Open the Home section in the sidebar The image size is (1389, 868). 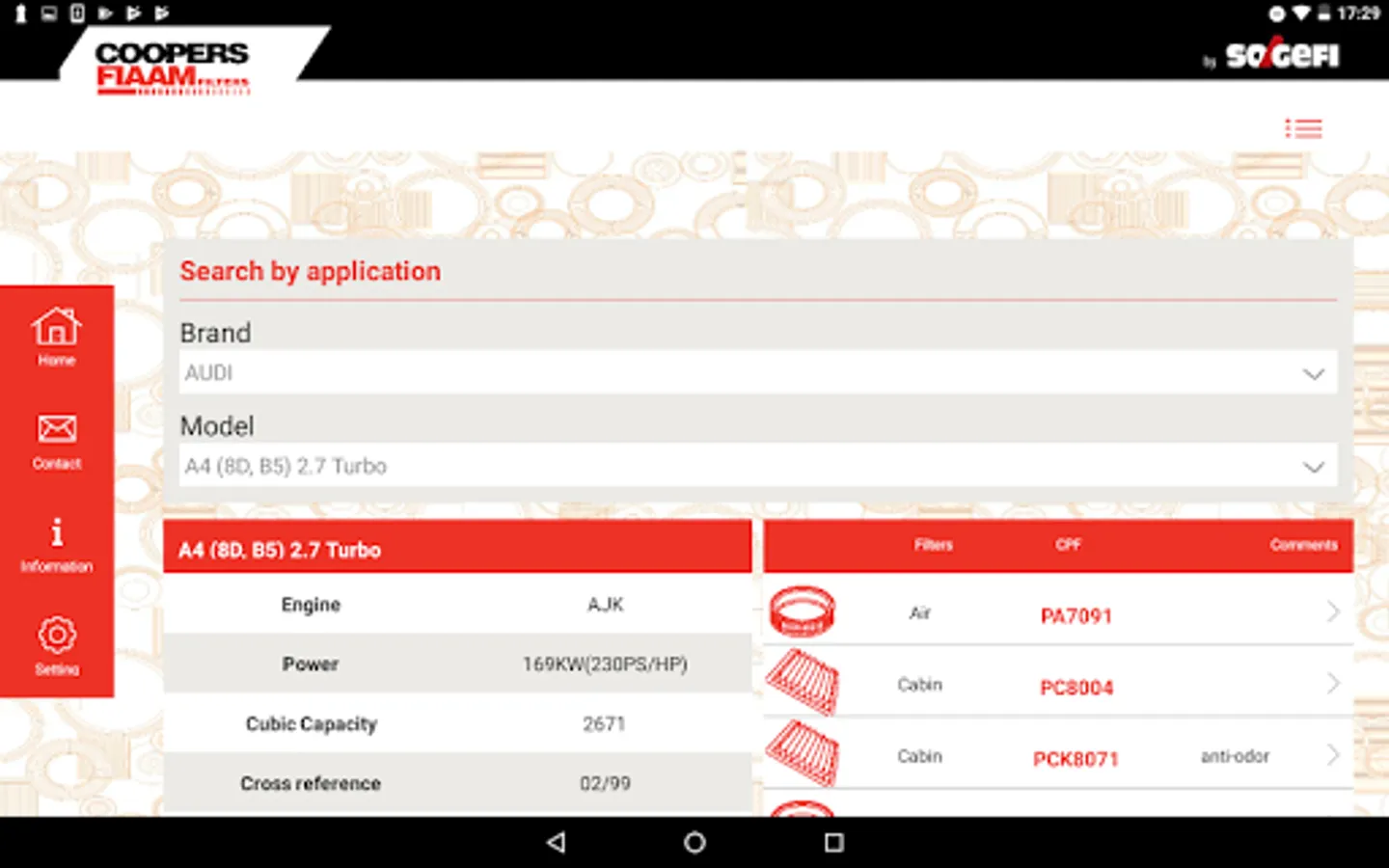coord(57,337)
